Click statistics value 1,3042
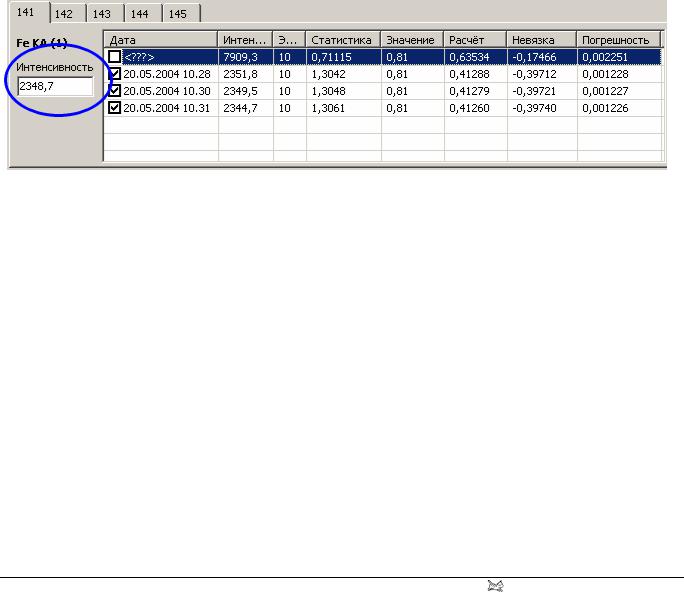This screenshot has width=684, height=595. [x=328, y=74]
